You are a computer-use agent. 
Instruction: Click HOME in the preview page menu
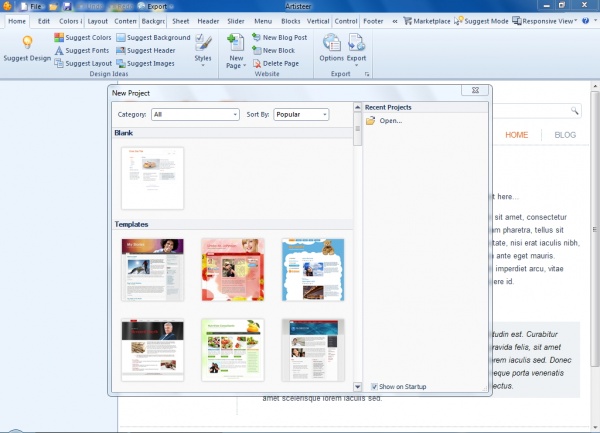(517, 135)
